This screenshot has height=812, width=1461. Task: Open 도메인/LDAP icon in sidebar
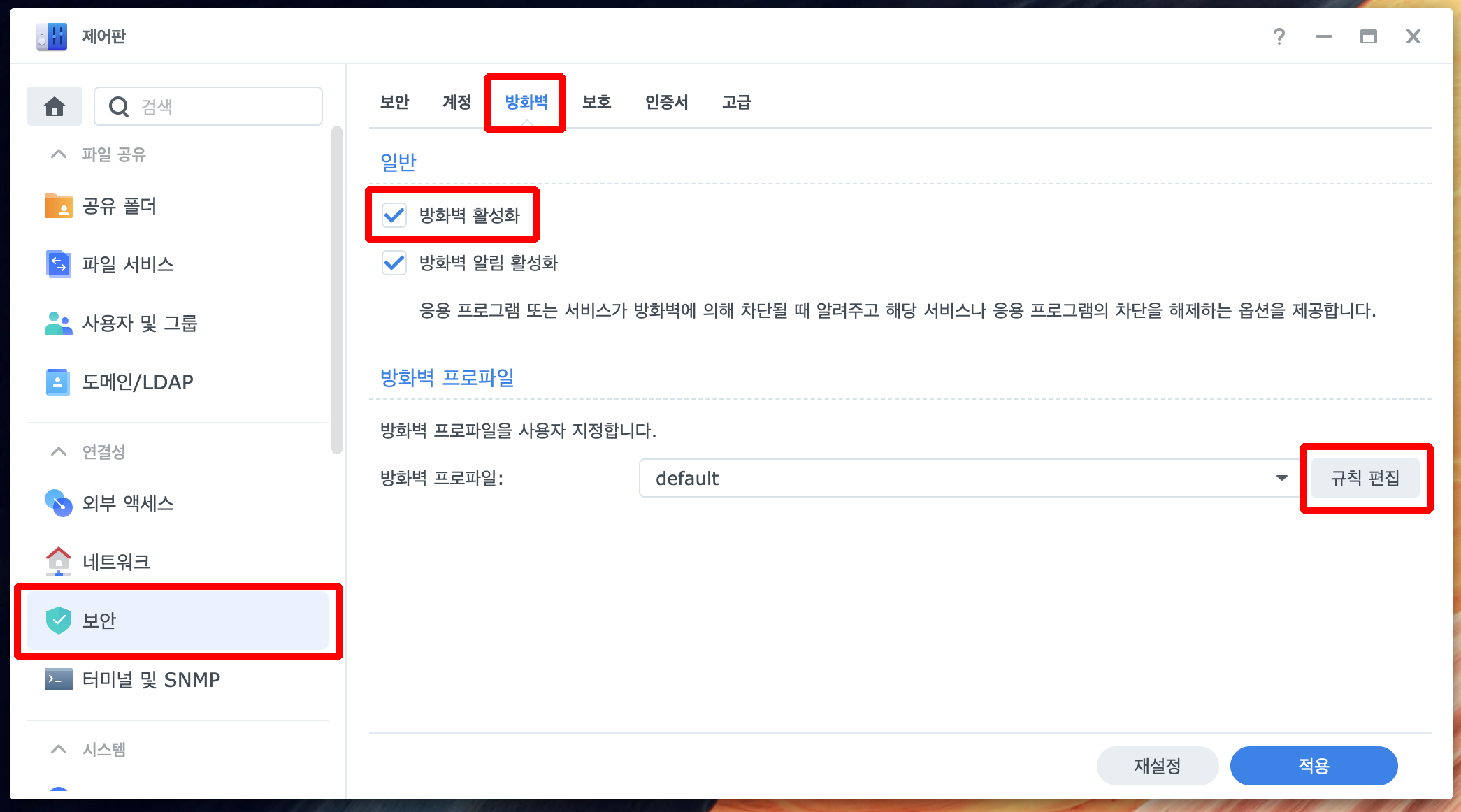(x=58, y=382)
